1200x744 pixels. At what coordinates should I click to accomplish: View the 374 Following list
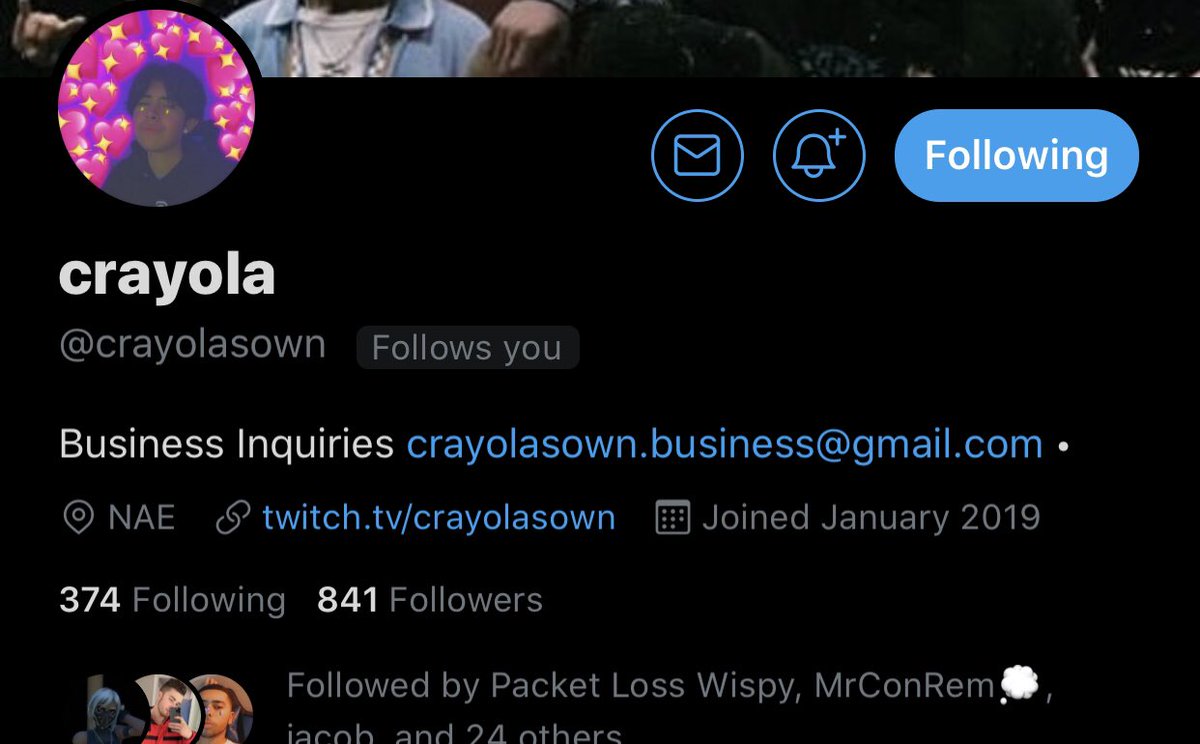coord(172,600)
